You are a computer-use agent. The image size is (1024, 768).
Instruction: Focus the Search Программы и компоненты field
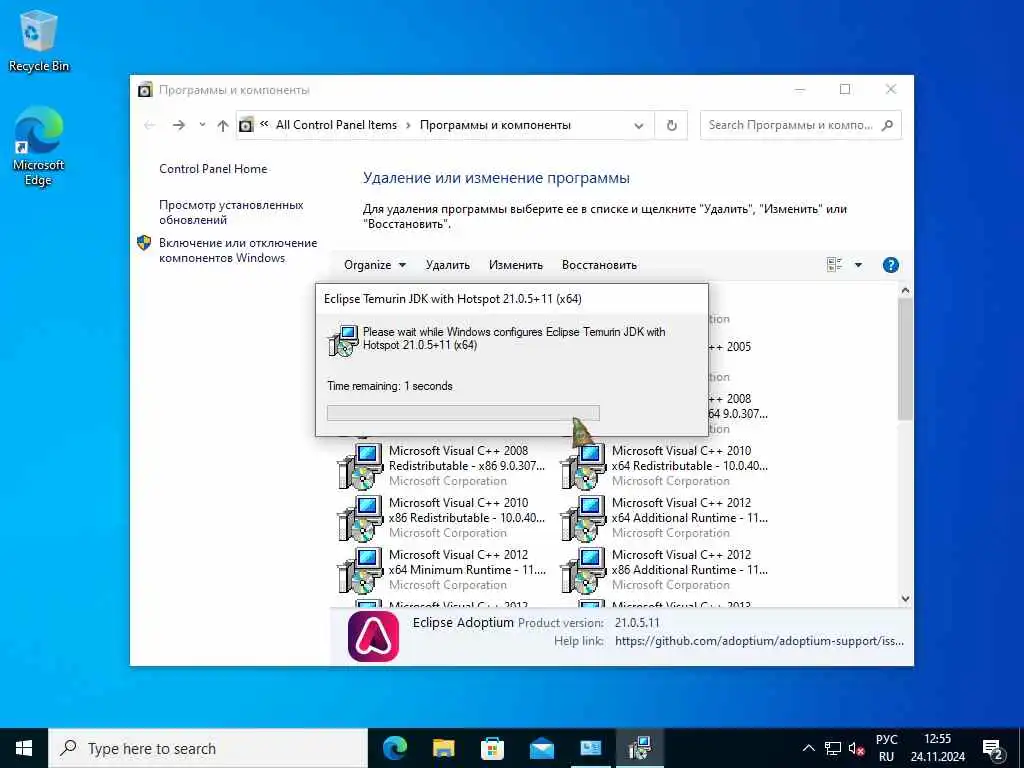click(x=790, y=125)
